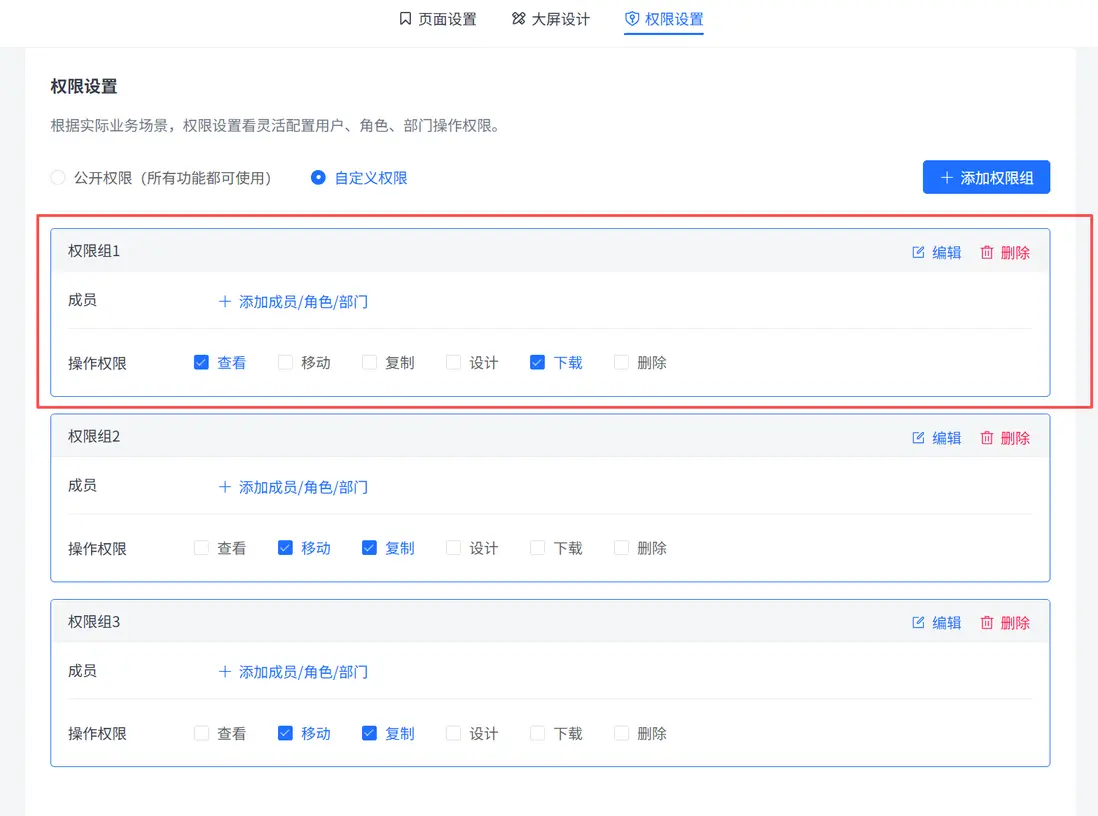Check 下载 in 权限组2

[537, 548]
